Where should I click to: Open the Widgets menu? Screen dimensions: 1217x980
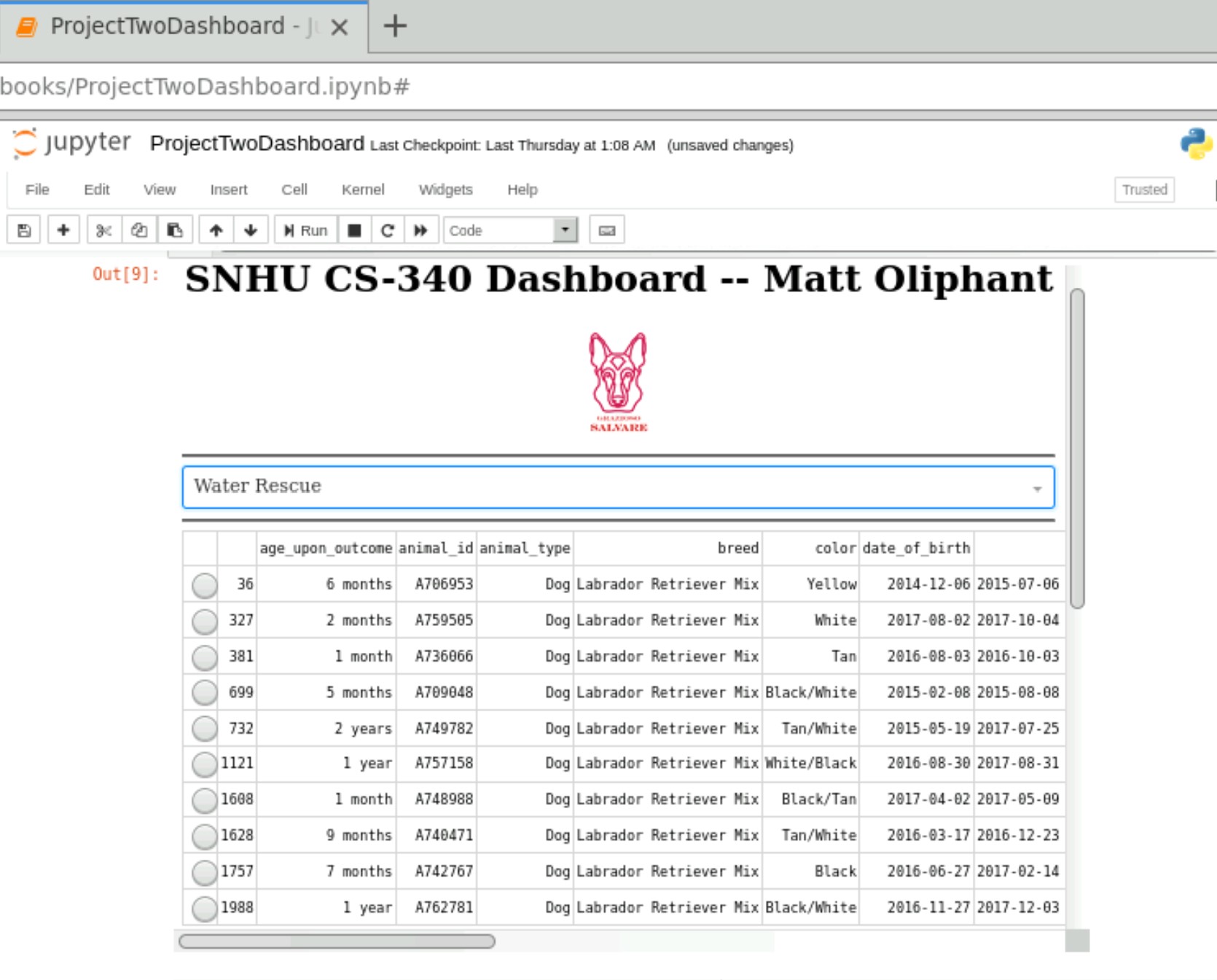[x=445, y=189]
